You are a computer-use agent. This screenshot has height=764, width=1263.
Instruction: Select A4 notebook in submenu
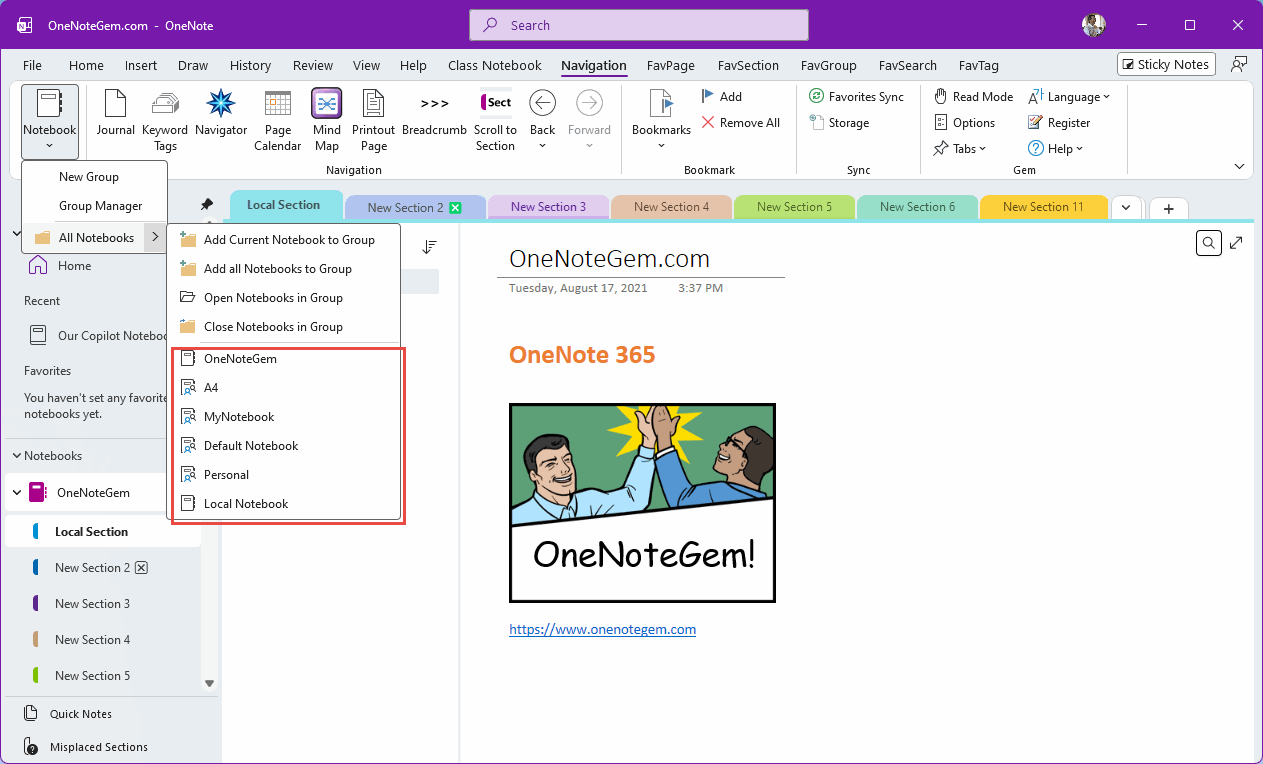point(285,388)
